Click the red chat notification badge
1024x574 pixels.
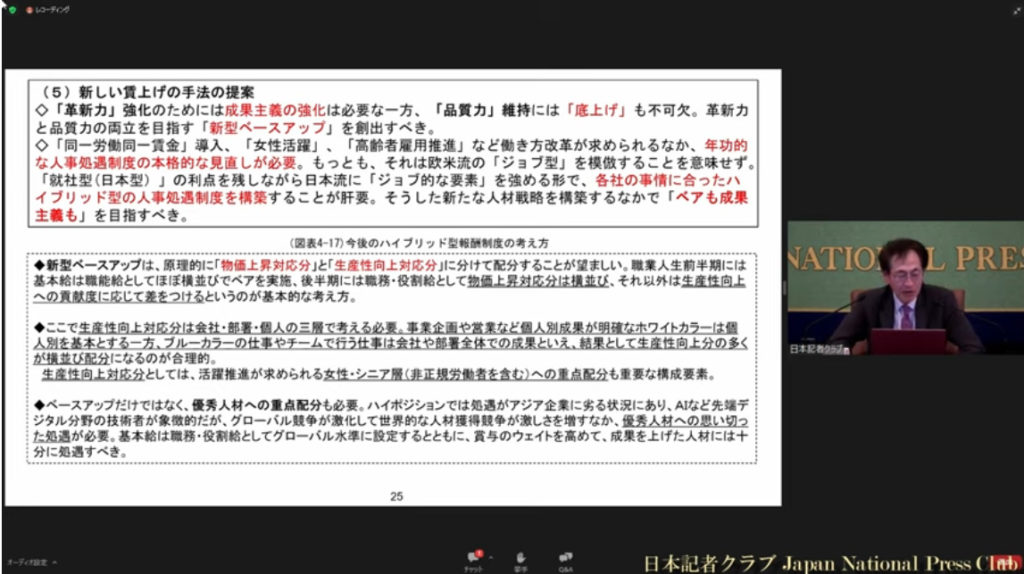tap(479, 552)
